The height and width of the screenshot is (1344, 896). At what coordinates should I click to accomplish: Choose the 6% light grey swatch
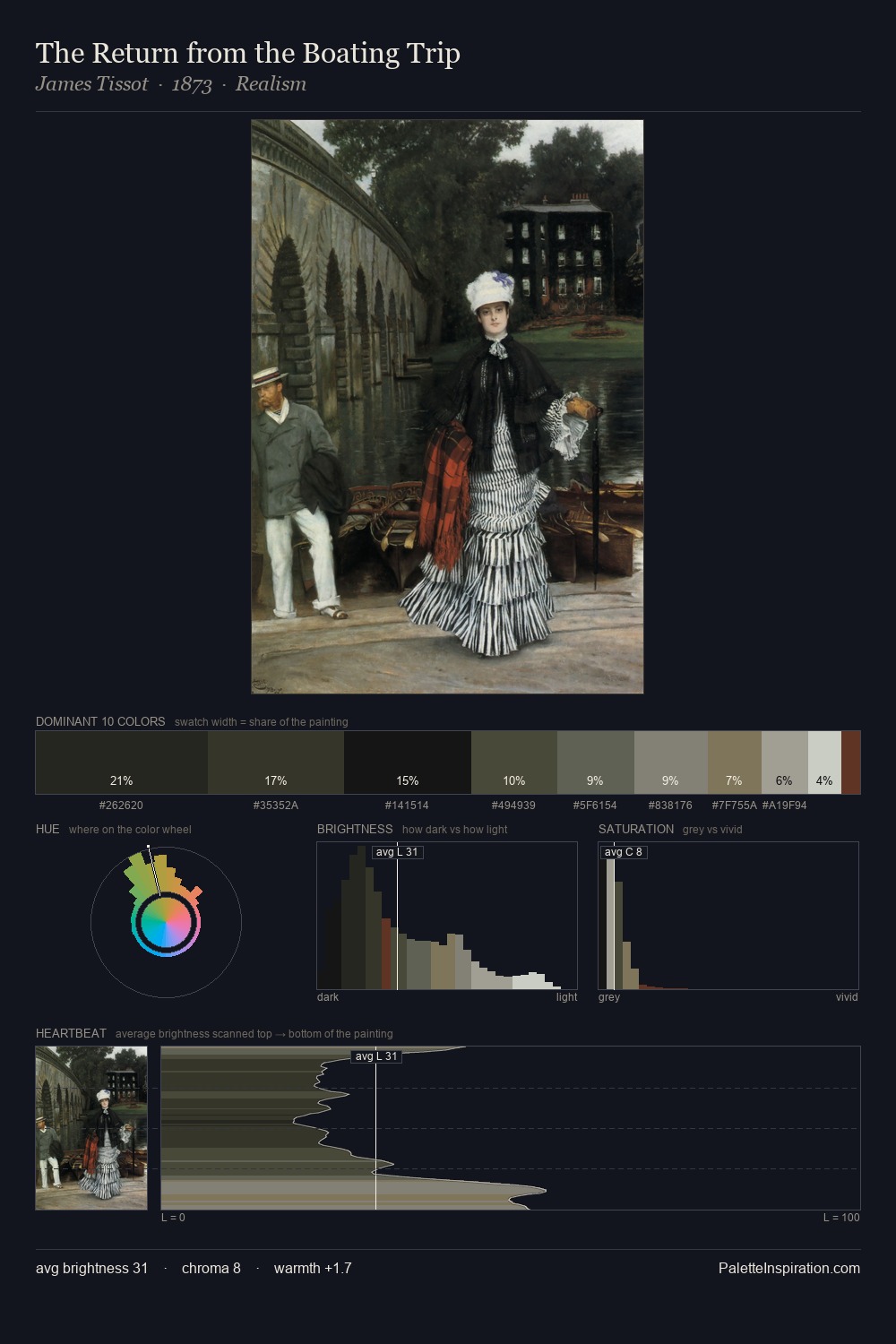click(x=785, y=762)
